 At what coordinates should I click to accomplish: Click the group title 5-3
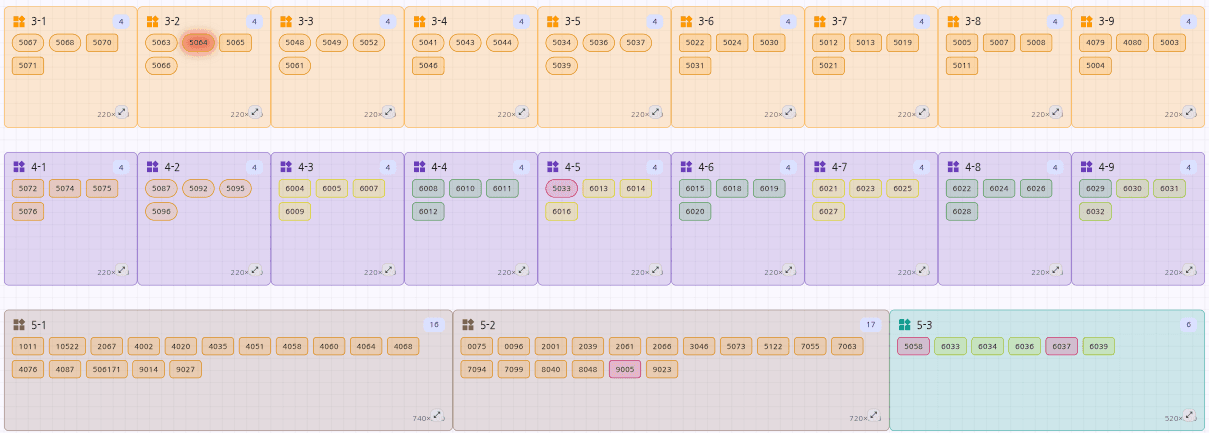click(x=923, y=325)
